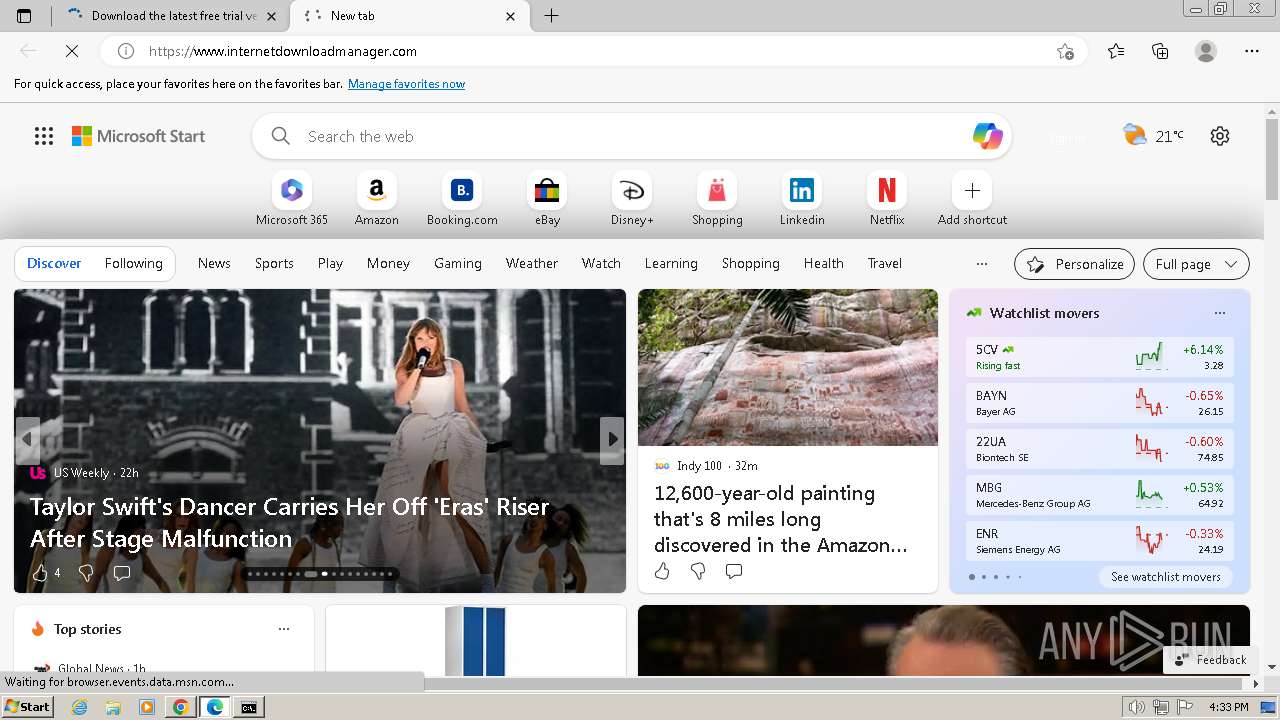1280x720 pixels.
Task: Open the Booking.com shortcut
Action: tap(462, 200)
